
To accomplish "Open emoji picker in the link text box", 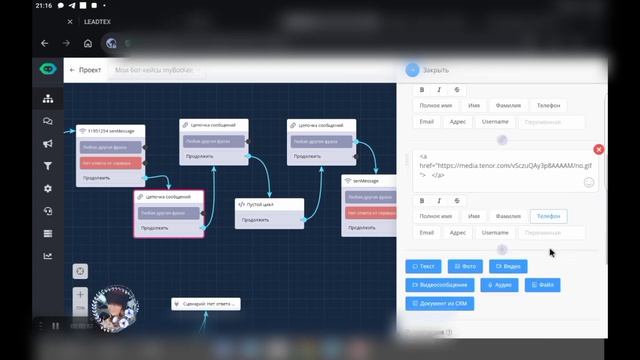I will coord(589,182).
